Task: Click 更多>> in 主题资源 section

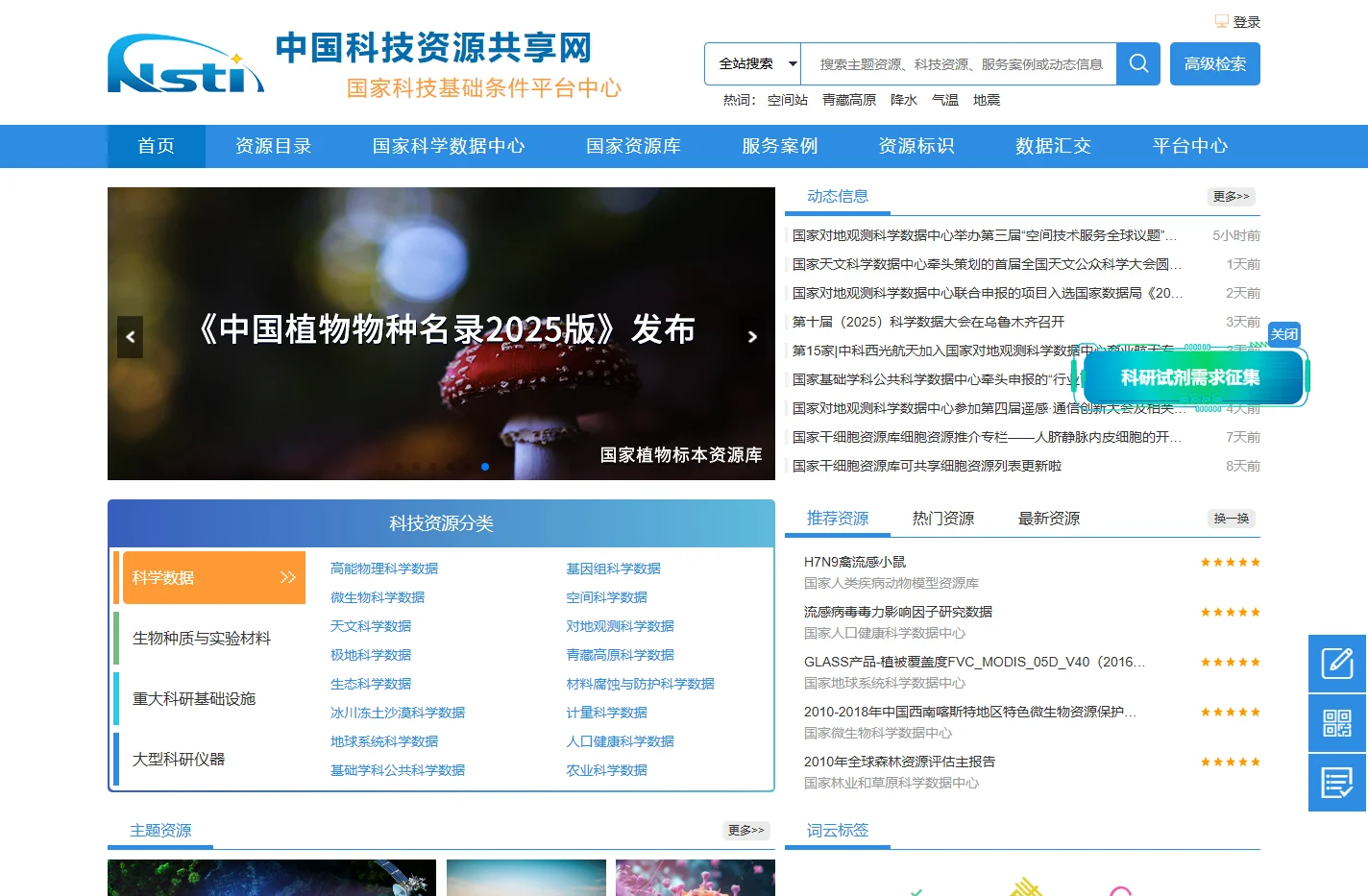Action: (746, 830)
